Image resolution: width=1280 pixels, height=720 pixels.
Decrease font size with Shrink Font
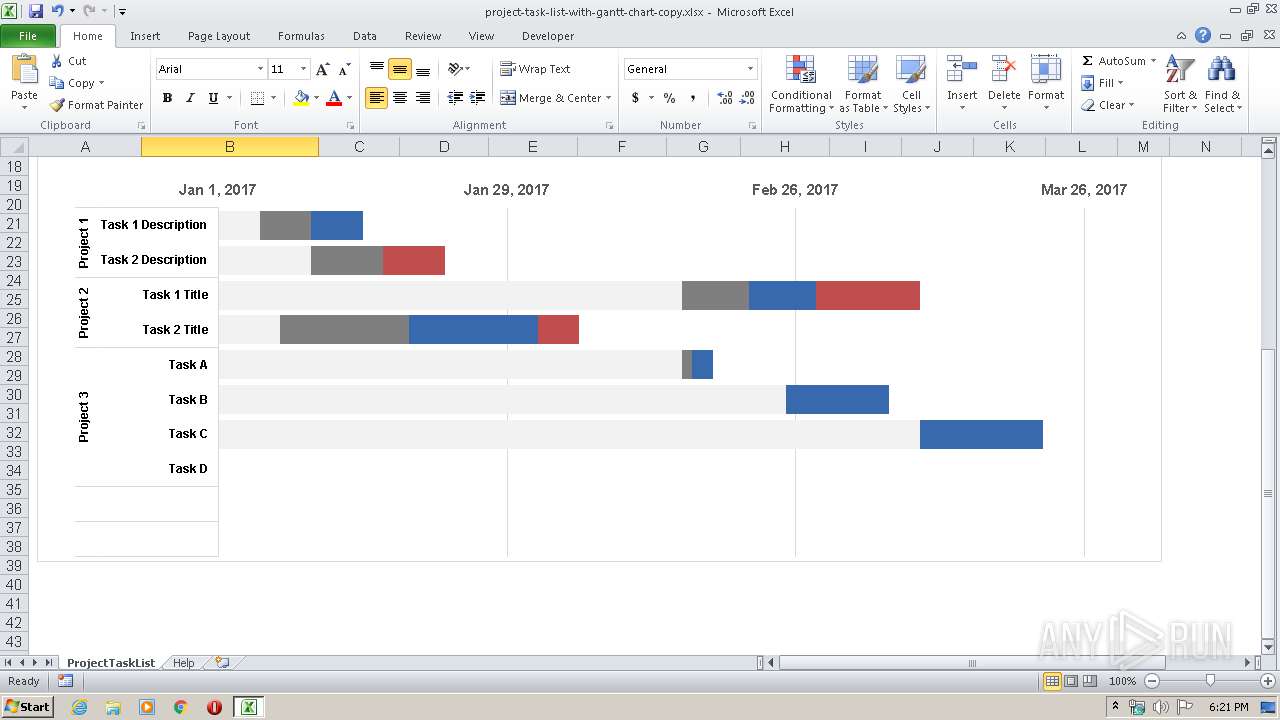coord(344,69)
